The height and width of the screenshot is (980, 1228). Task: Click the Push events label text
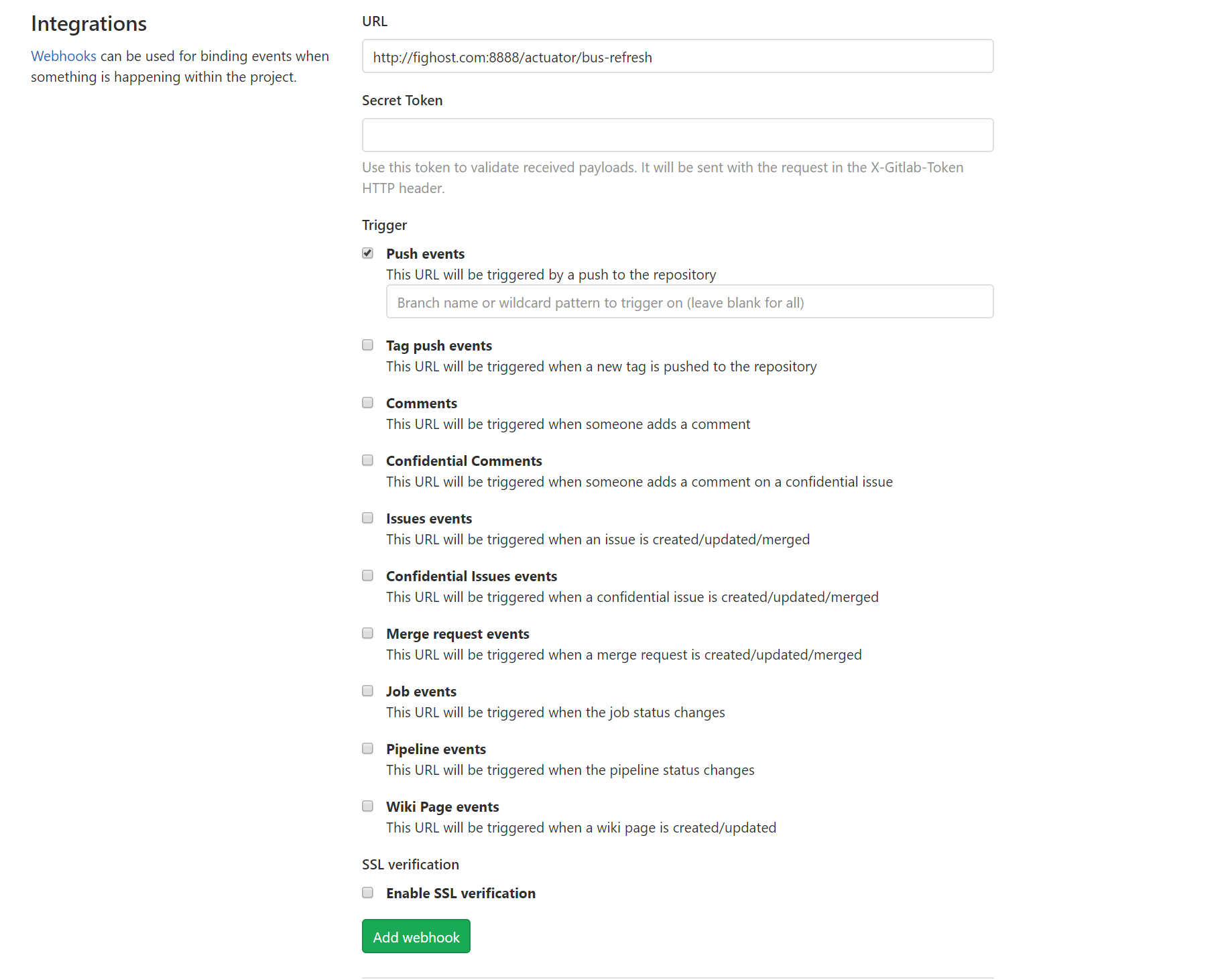[x=425, y=254]
